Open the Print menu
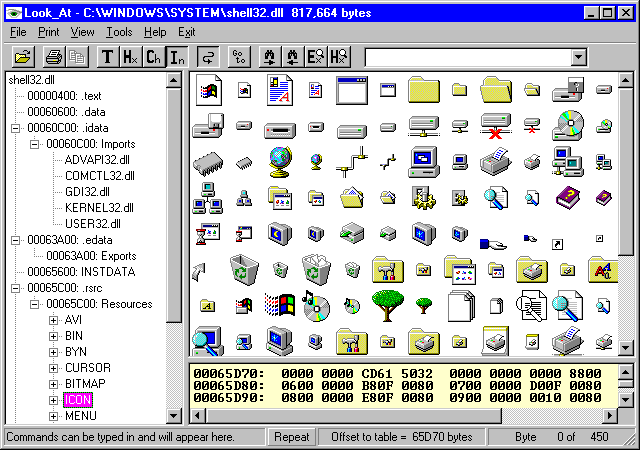The image size is (640, 450). [49, 32]
